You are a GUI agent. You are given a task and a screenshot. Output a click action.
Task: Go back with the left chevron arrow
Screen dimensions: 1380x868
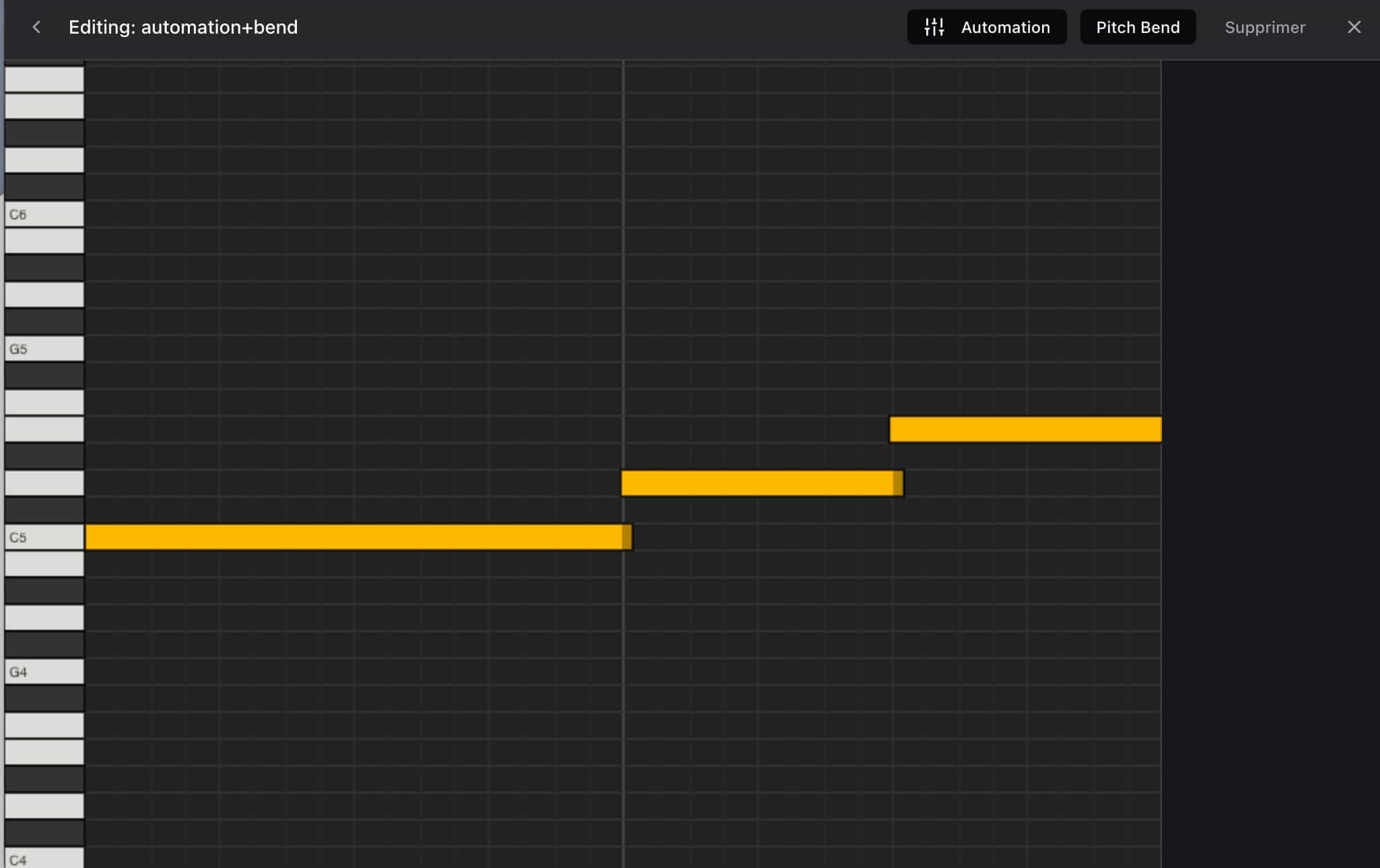(x=37, y=27)
